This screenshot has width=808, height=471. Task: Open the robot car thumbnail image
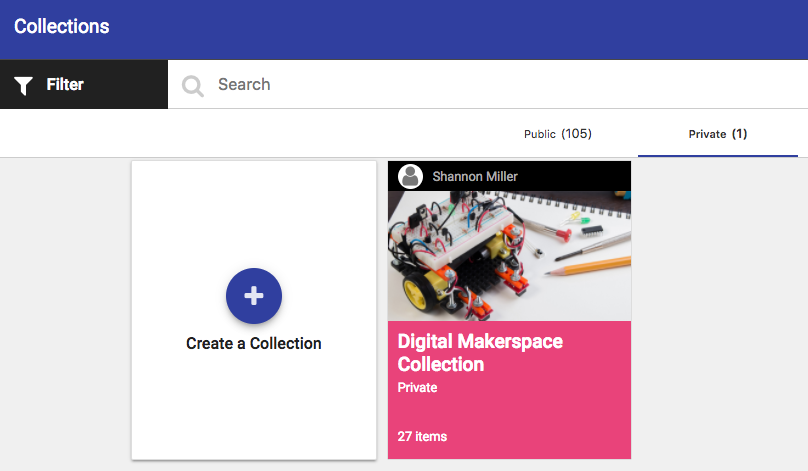coord(509,255)
